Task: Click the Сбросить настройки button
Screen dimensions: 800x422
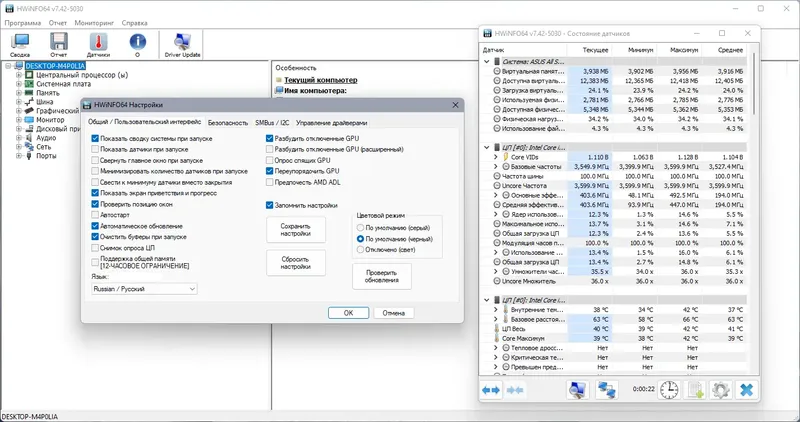Action: (x=296, y=263)
